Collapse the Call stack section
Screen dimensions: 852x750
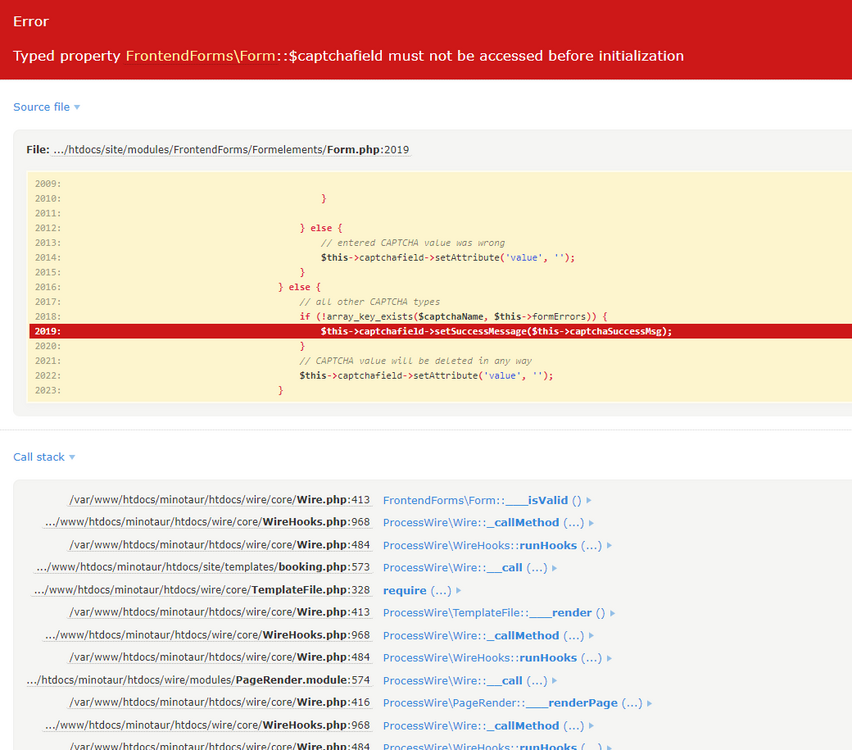tap(44, 457)
